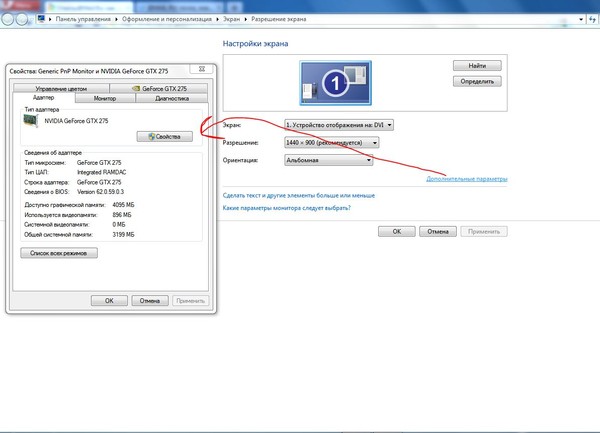Click the Экран breadcrumb item
600x433 pixels.
(232, 19)
